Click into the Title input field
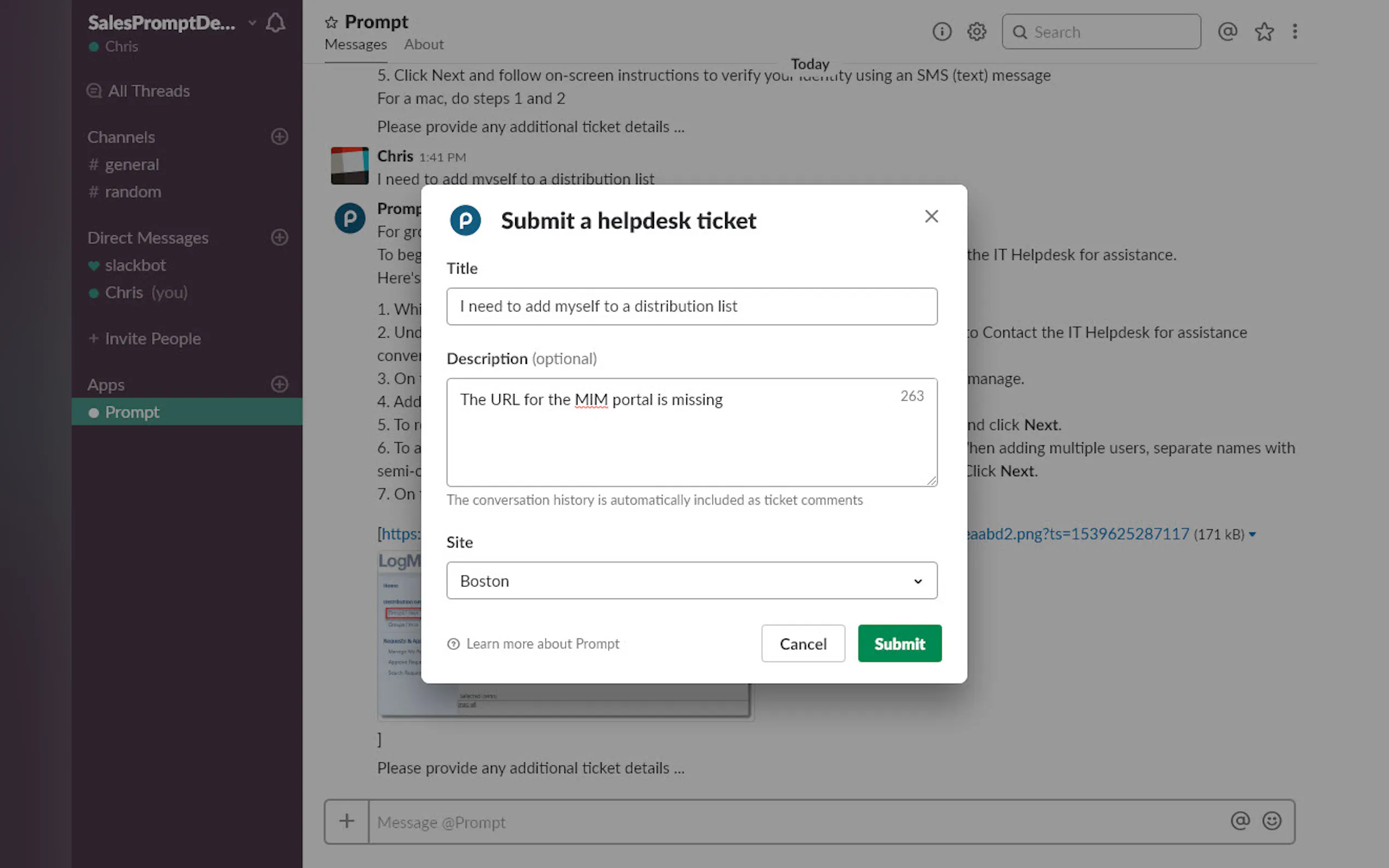Image resolution: width=1389 pixels, height=868 pixels. [x=691, y=307]
